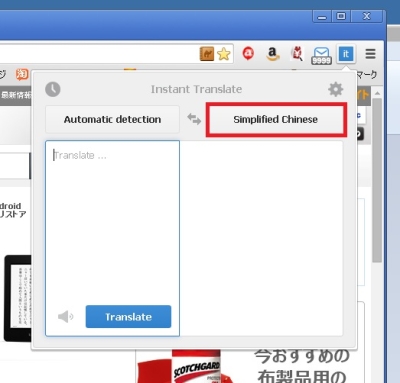Click the Instant Translate extension icon
Screen dimensions: 400x383
(346, 54)
